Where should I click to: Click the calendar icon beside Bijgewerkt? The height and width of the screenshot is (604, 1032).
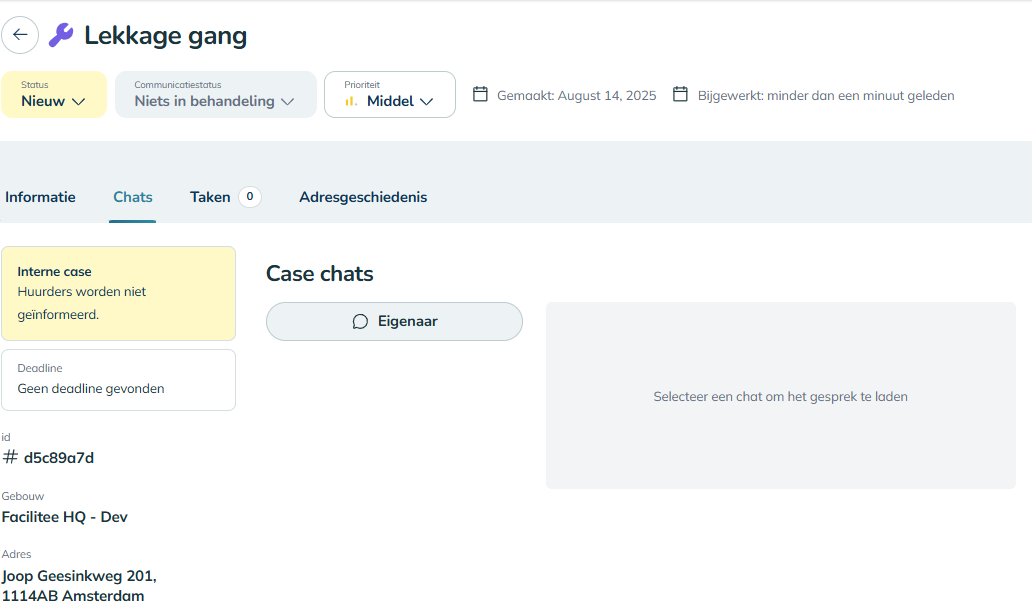(680, 95)
